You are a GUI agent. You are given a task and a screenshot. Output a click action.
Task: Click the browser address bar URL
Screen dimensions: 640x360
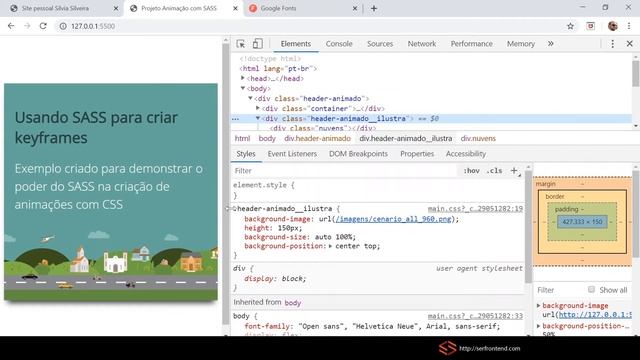pos(93,26)
